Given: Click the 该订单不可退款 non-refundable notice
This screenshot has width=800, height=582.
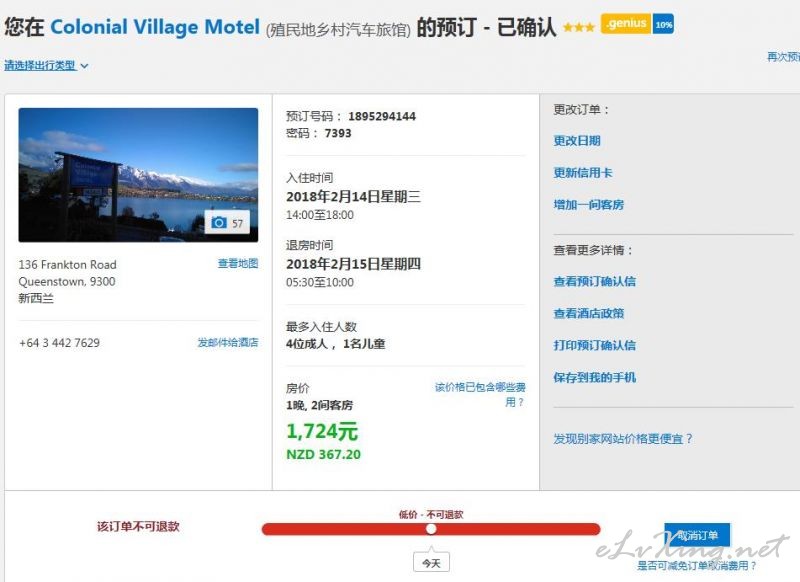Looking at the screenshot, I should coord(138,526).
